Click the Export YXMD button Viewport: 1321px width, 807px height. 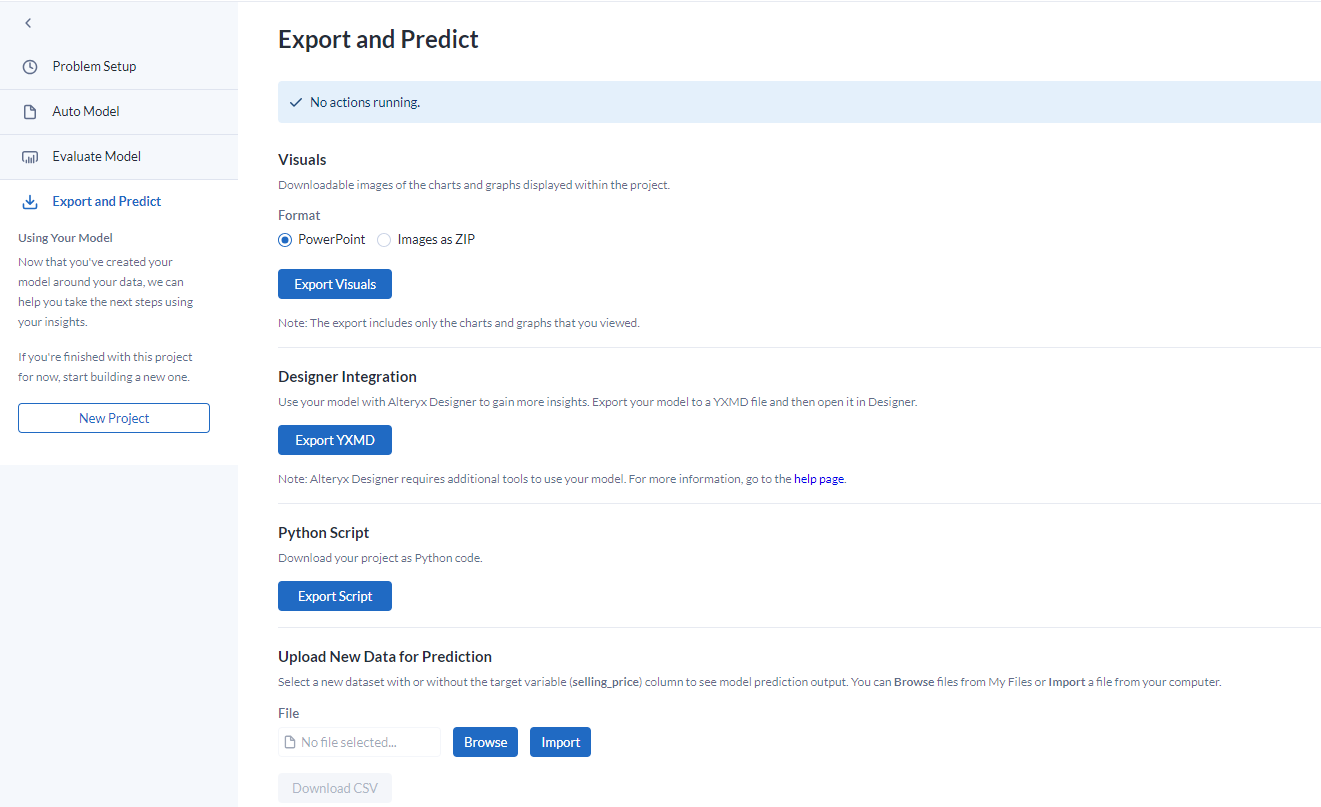(335, 440)
